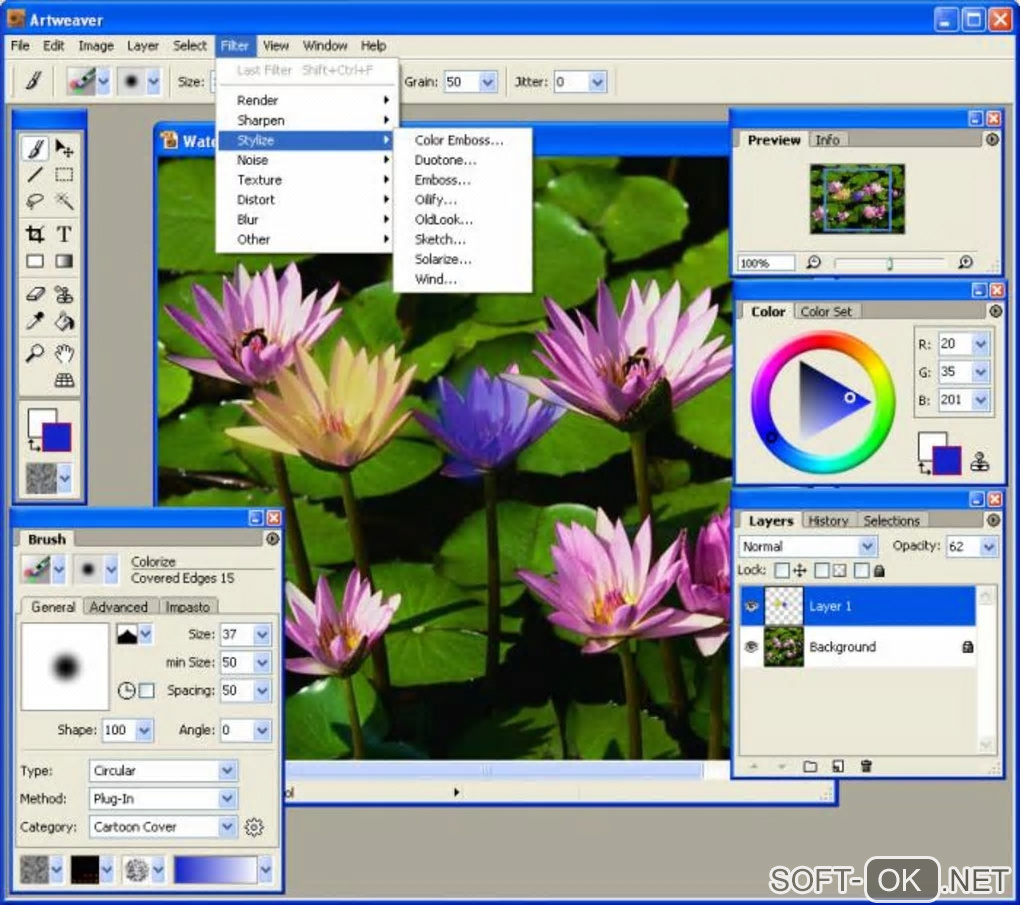The width and height of the screenshot is (1020, 905).
Task: Switch to the History tab
Action: [828, 520]
